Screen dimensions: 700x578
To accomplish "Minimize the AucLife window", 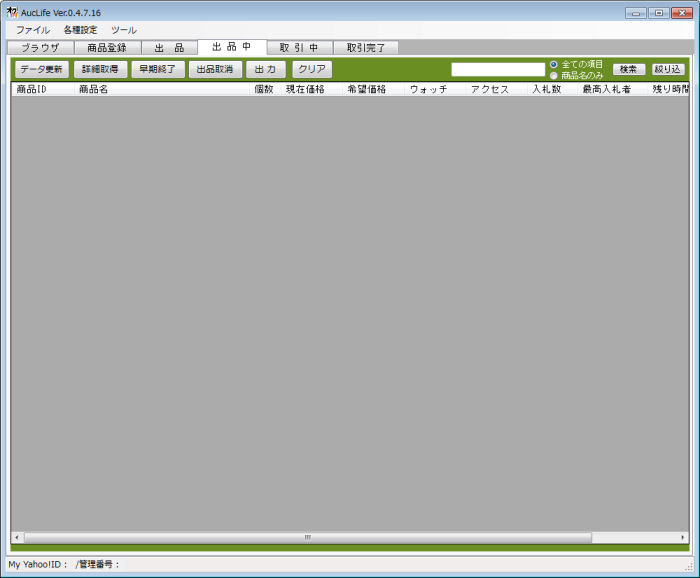I will pos(636,13).
